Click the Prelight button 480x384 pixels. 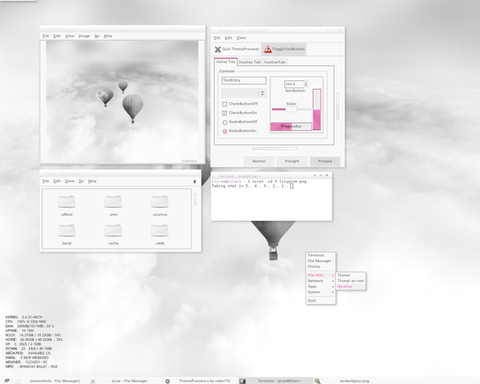point(292,161)
